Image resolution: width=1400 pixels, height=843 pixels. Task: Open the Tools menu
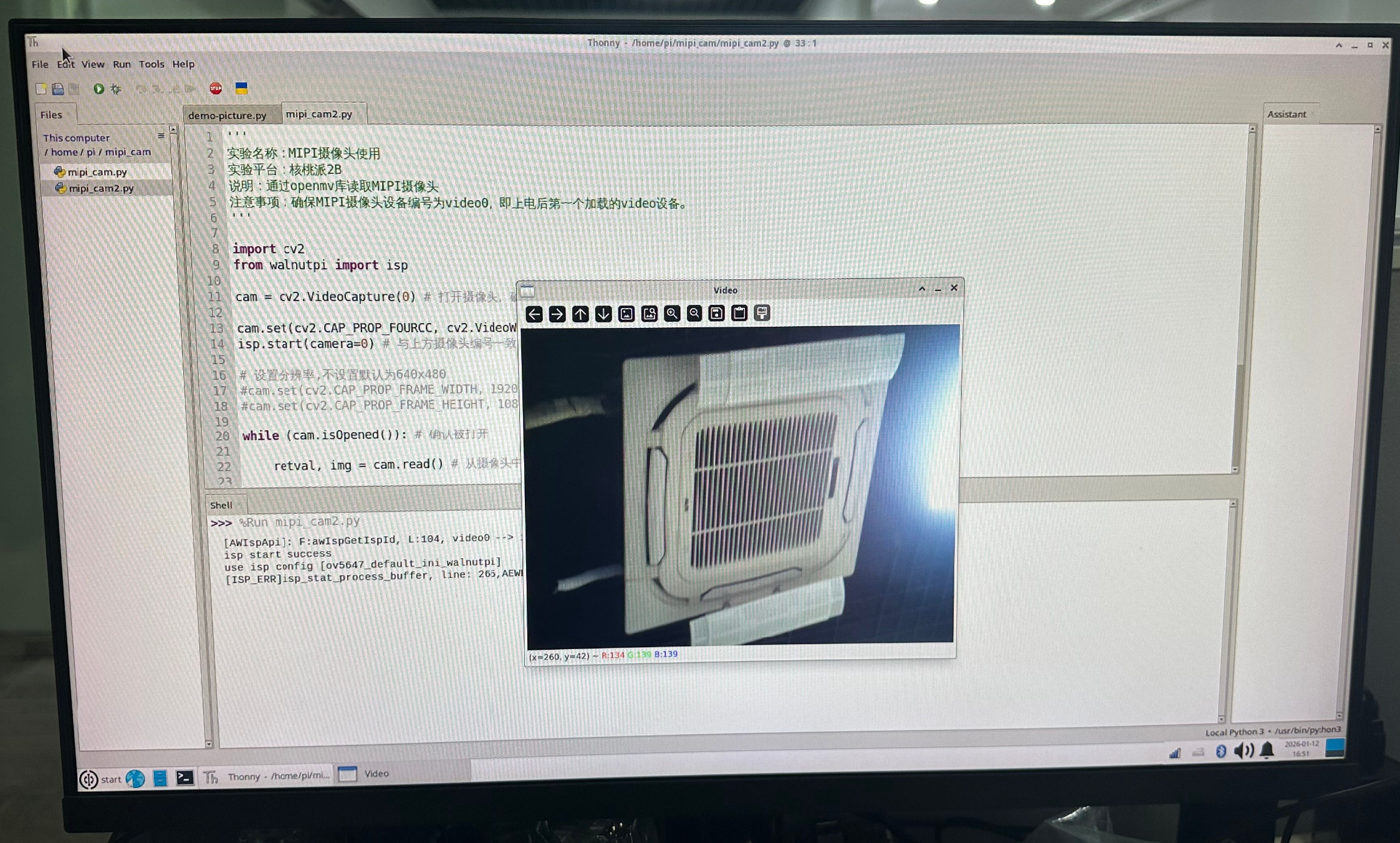(151, 64)
